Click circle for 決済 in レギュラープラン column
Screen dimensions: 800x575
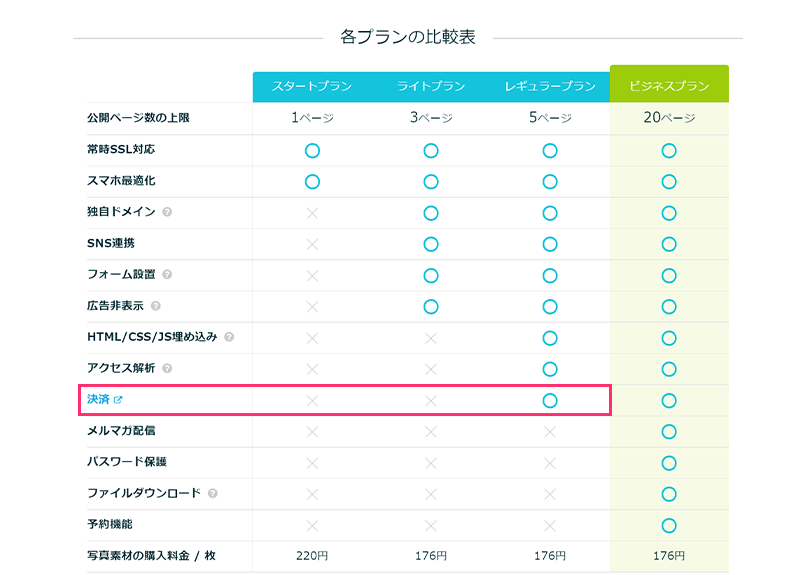pos(550,400)
